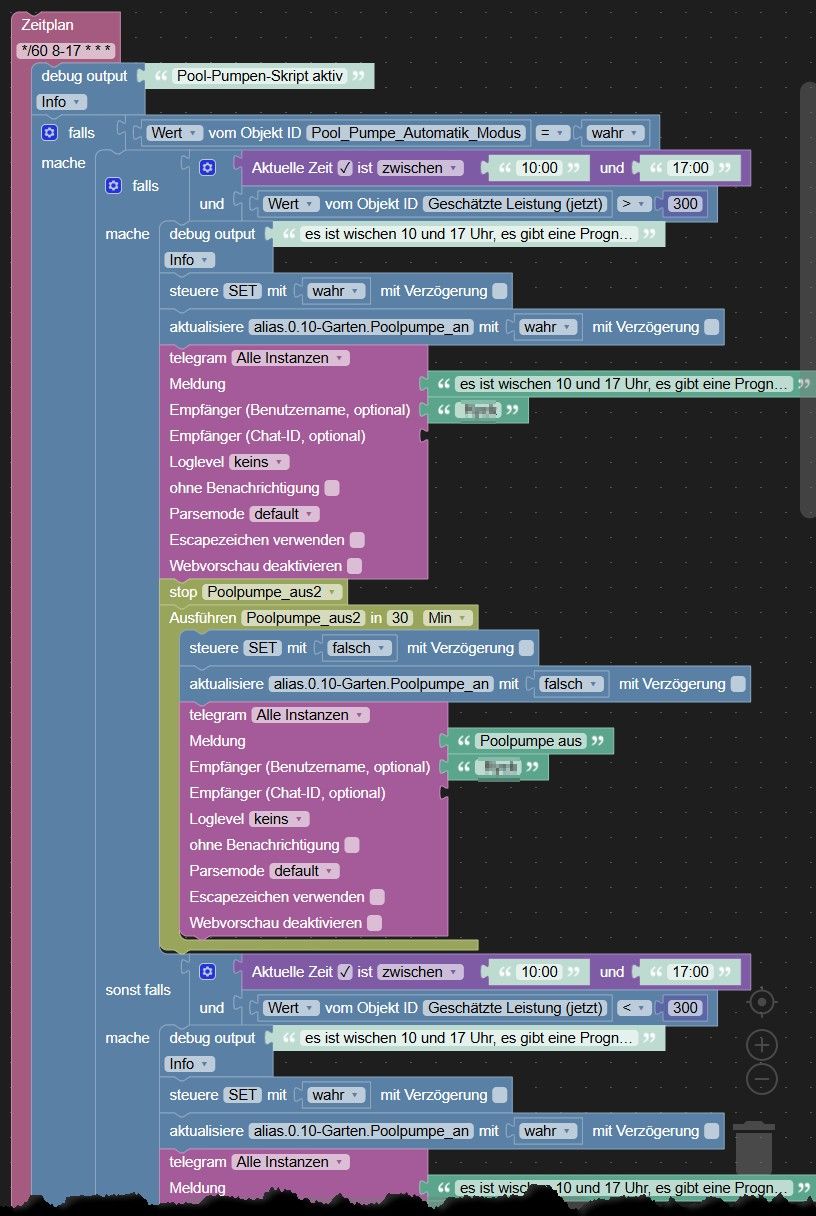Open gear settings on nested falls block
Screen dimensions: 816x1216
tap(113, 185)
